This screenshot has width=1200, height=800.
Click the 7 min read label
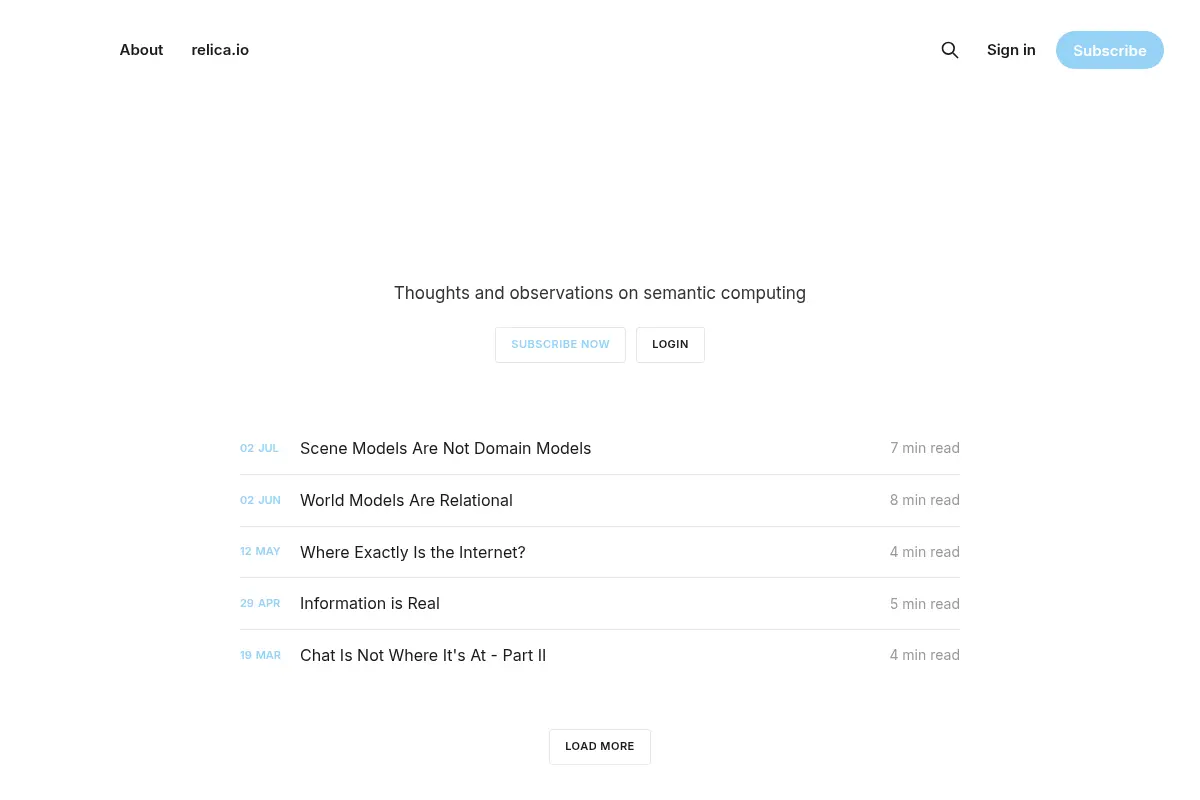(925, 448)
